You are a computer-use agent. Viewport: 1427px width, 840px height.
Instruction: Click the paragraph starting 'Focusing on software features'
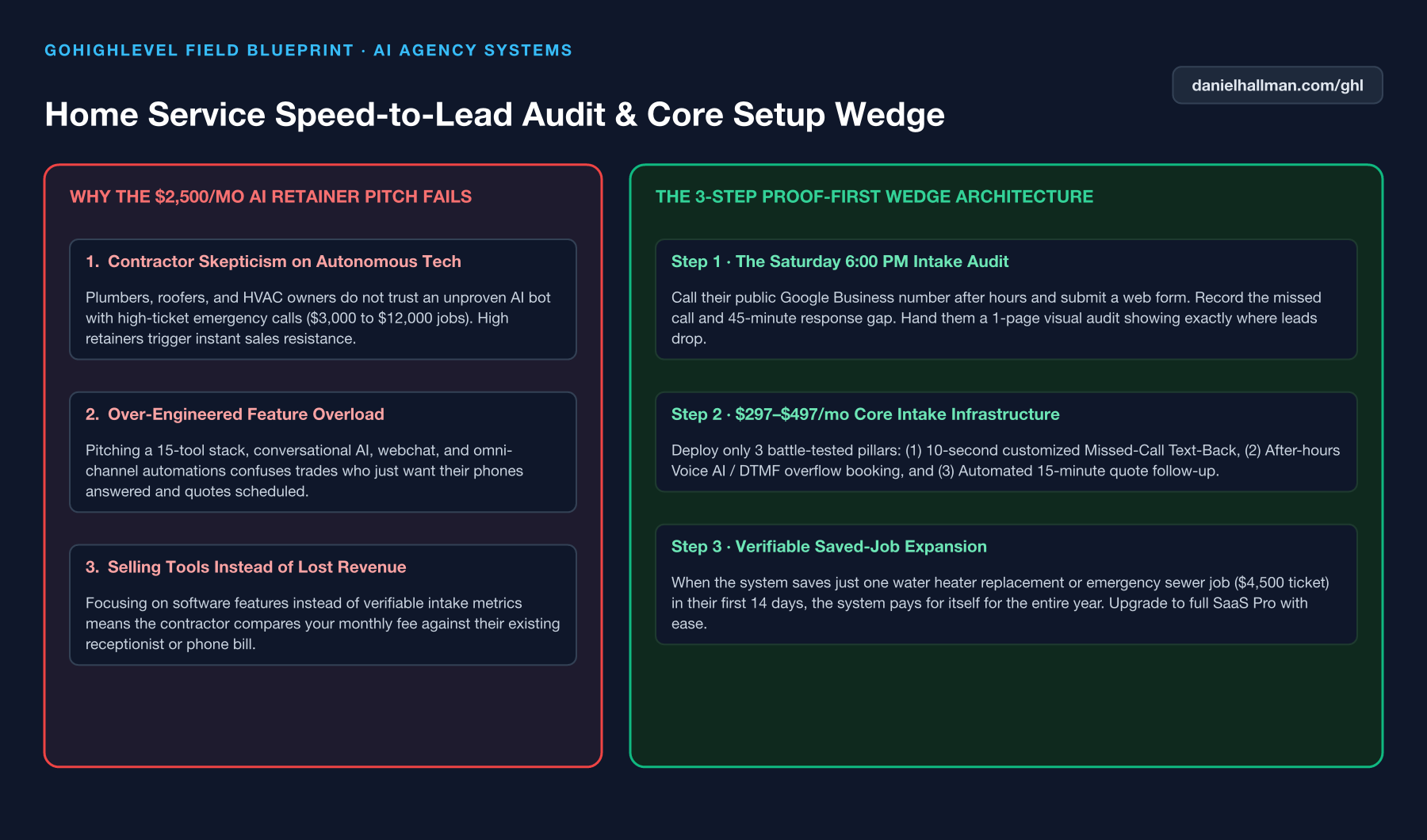pos(323,624)
